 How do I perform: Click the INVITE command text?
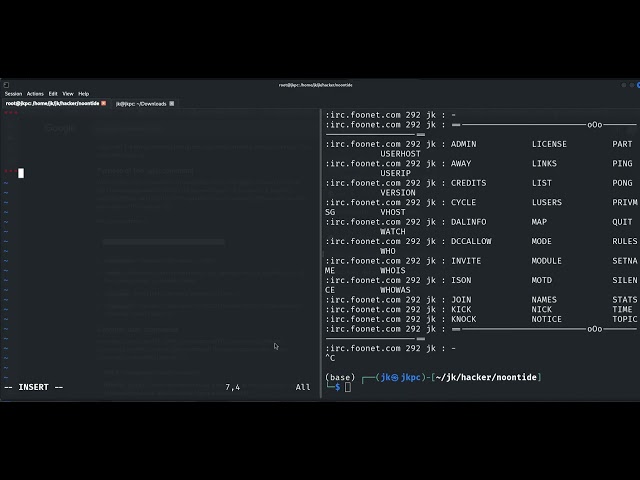pos(466,261)
